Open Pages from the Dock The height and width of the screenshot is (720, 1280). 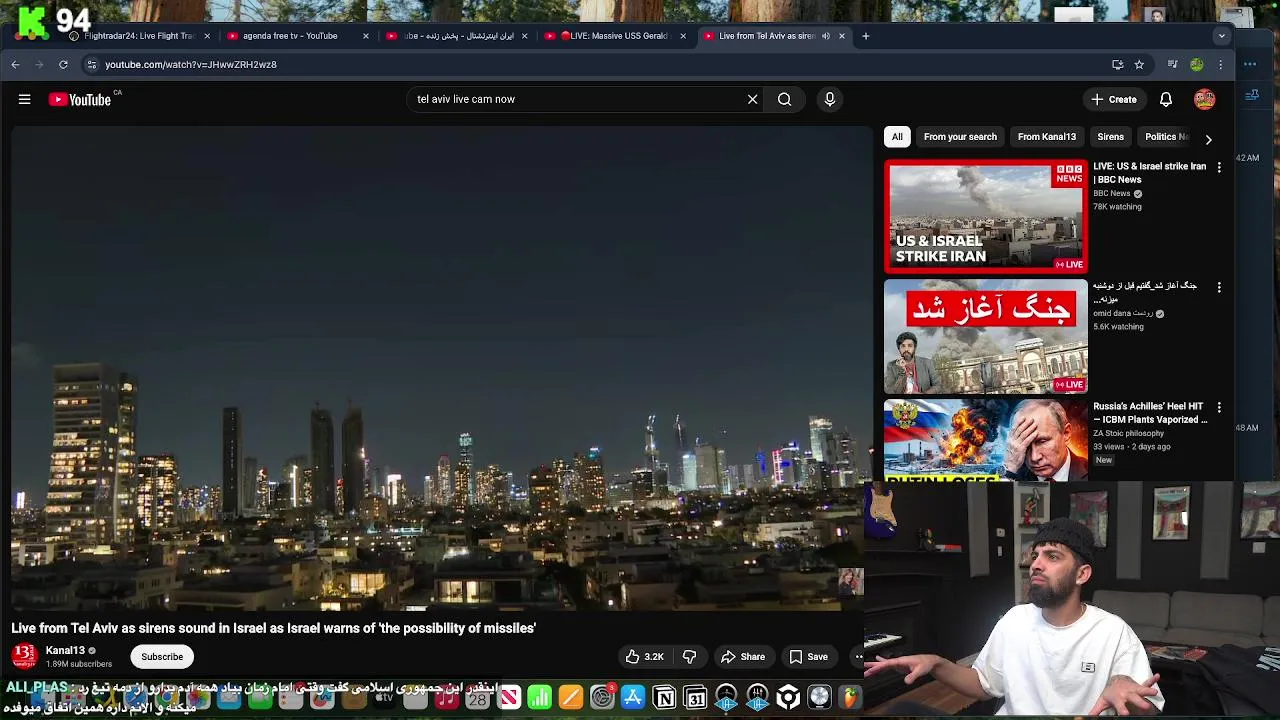point(571,697)
